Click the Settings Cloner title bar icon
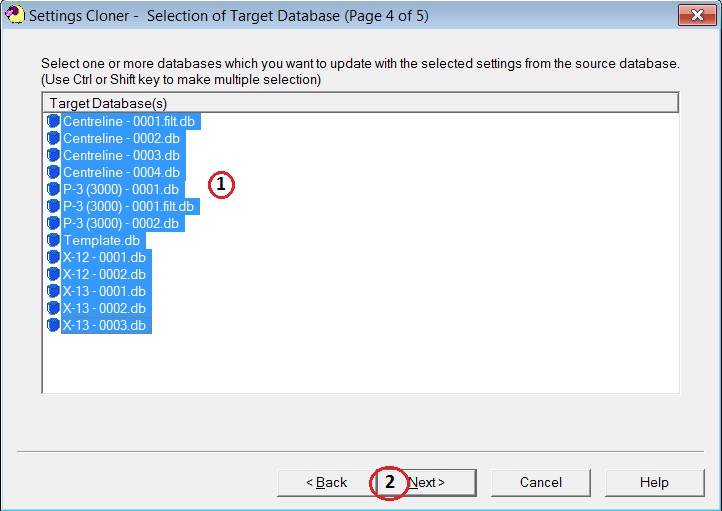The image size is (722, 511). [x=14, y=16]
